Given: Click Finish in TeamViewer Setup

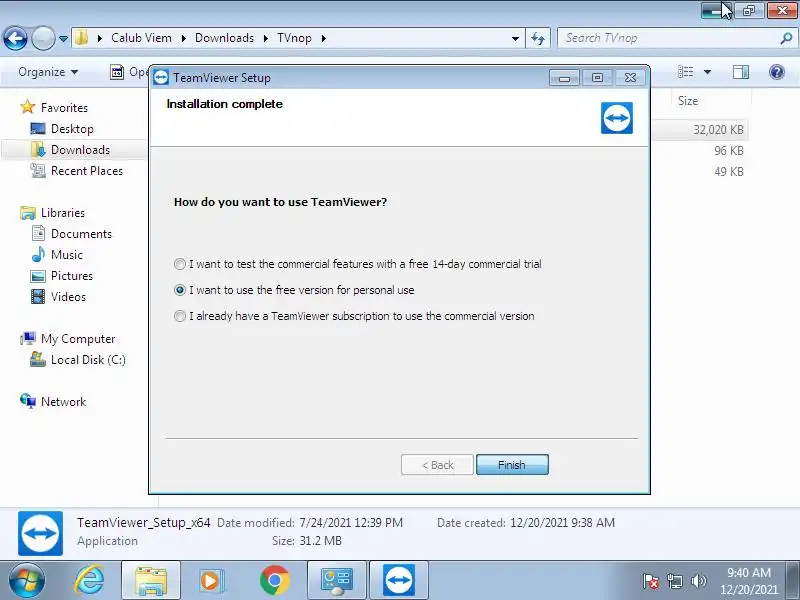Looking at the screenshot, I should click(x=512, y=465).
